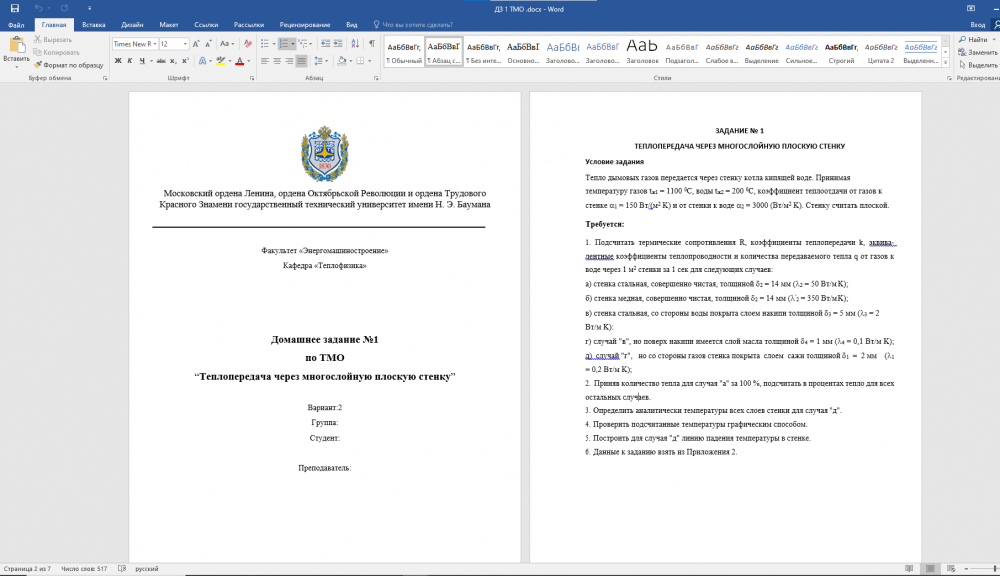Toggle Bold formatting (Ж)

pyautogui.click(x=117, y=61)
